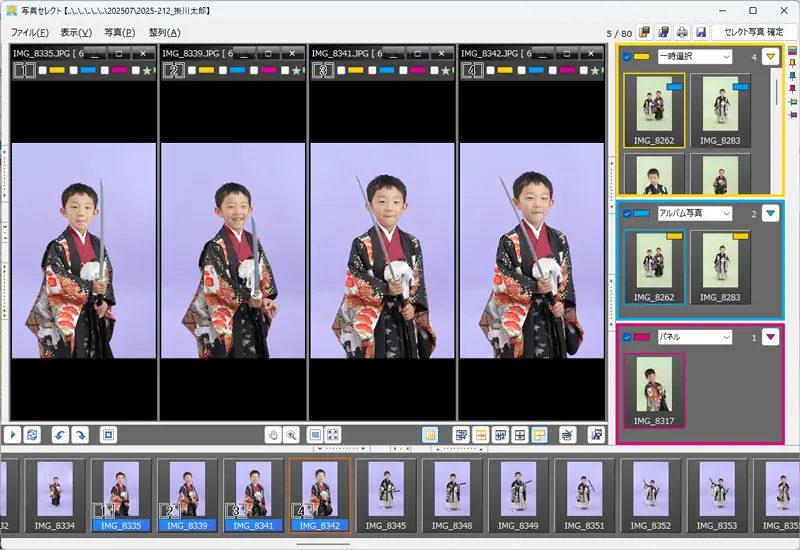
Task: Select IMG_8283 thumbnail in アルバム写真 group
Action: pyautogui.click(x=720, y=267)
